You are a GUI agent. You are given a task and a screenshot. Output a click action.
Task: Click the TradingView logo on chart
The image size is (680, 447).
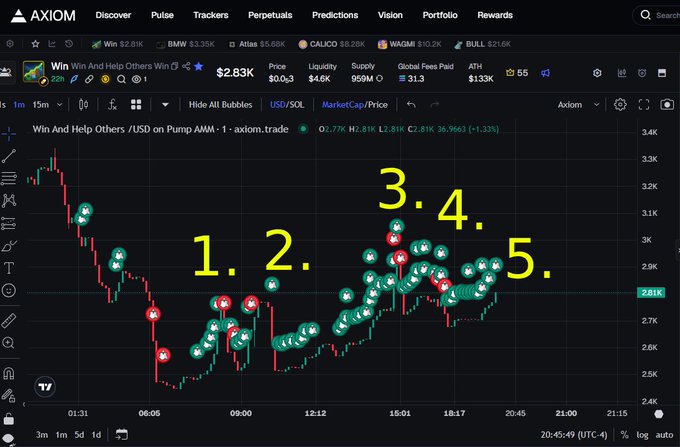[x=45, y=387]
